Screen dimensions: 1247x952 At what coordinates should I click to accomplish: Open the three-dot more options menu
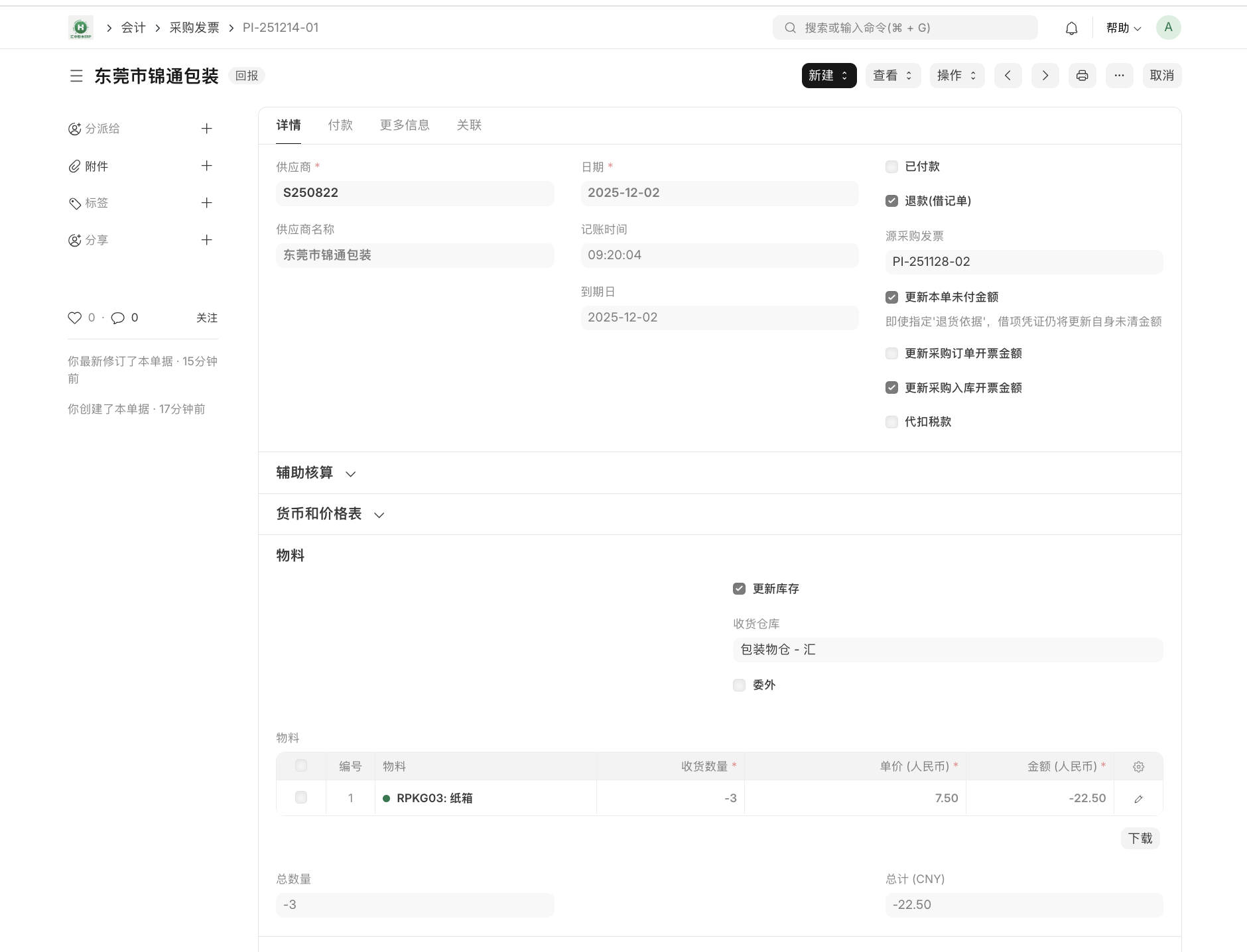click(x=1119, y=76)
